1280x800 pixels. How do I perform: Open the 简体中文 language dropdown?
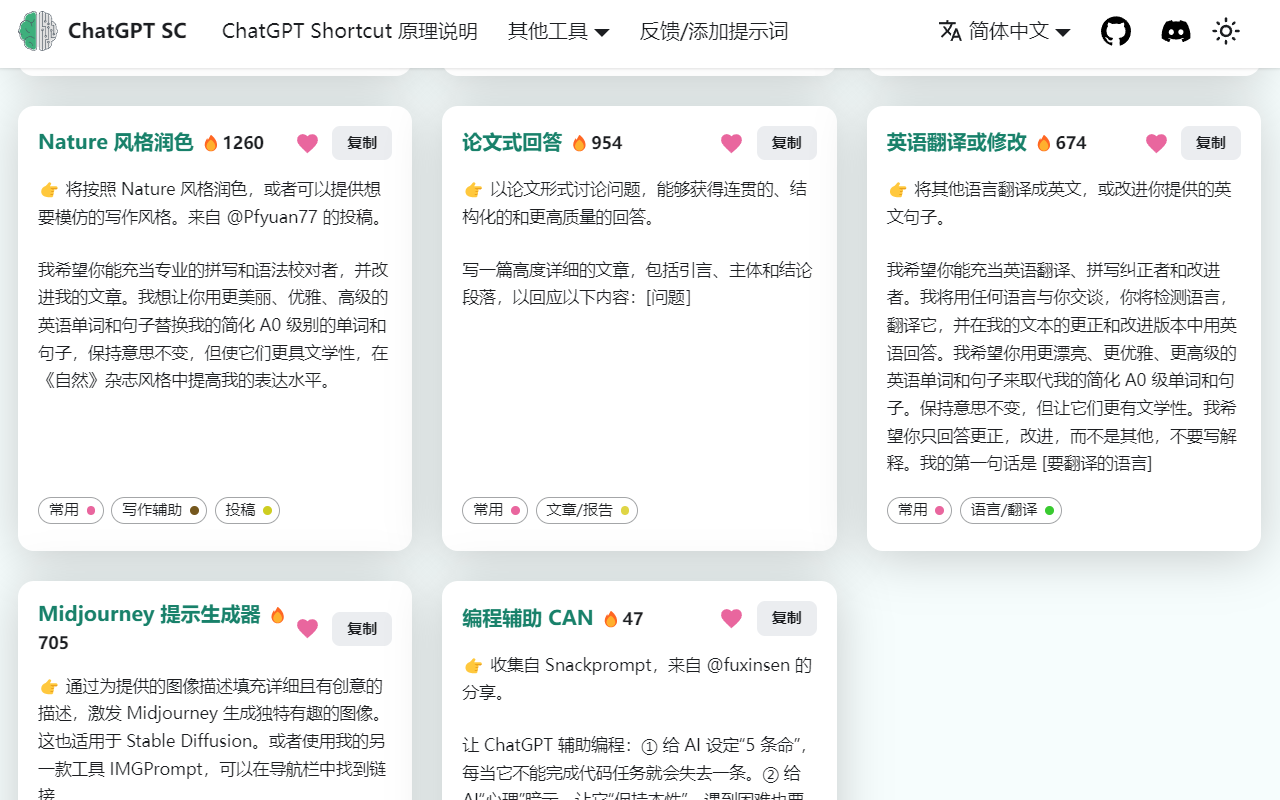tap(1004, 31)
